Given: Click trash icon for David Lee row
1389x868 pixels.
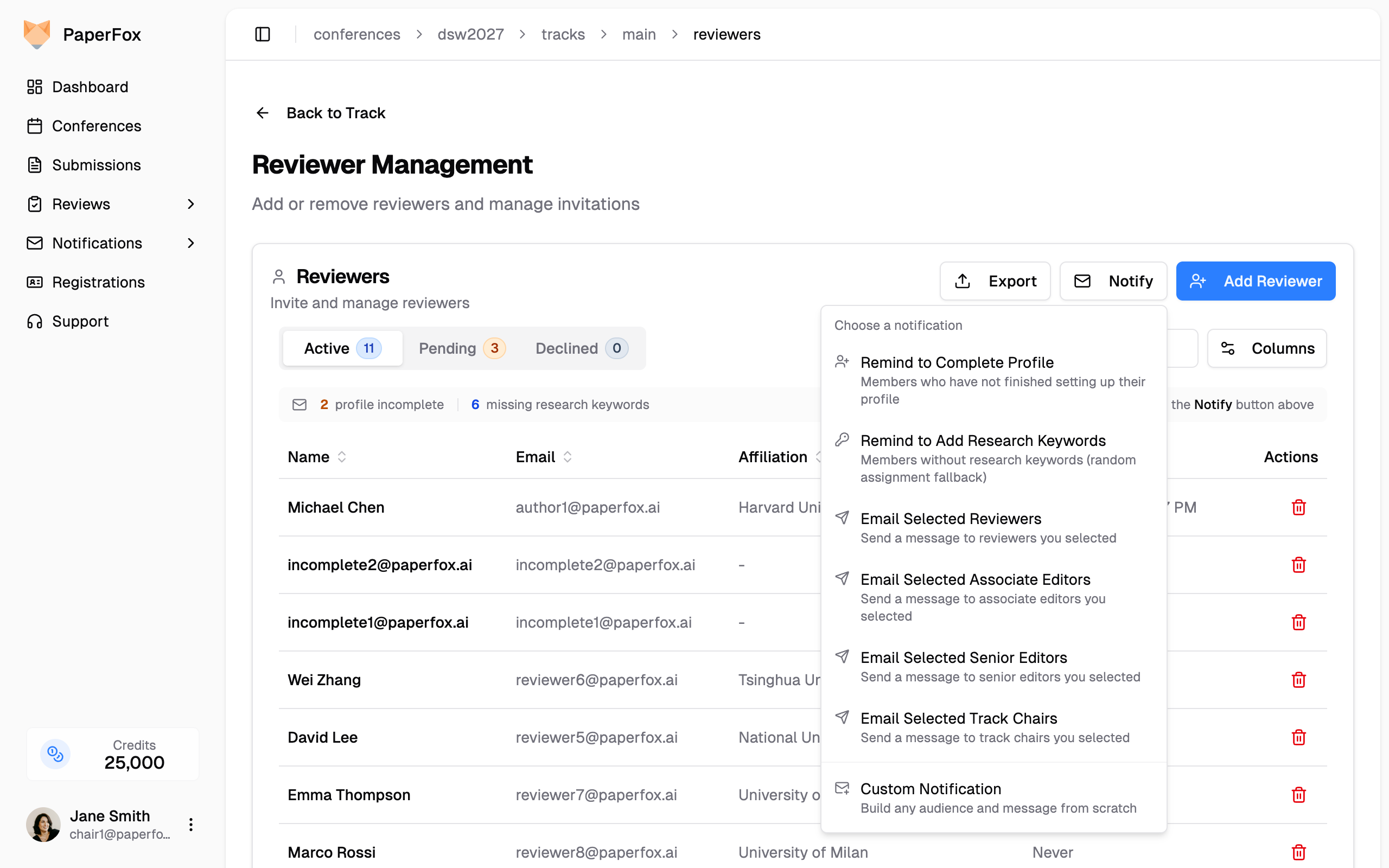Looking at the screenshot, I should pos(1298,737).
